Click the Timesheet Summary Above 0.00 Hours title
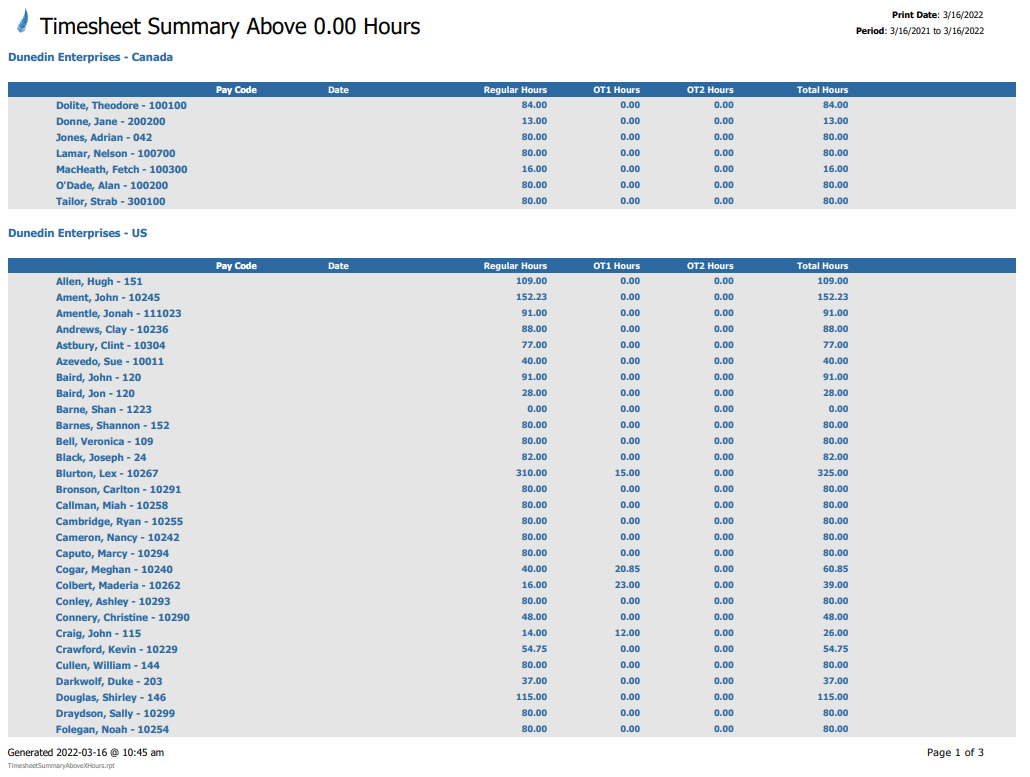Screen dimensions: 1030x777 coord(230,27)
